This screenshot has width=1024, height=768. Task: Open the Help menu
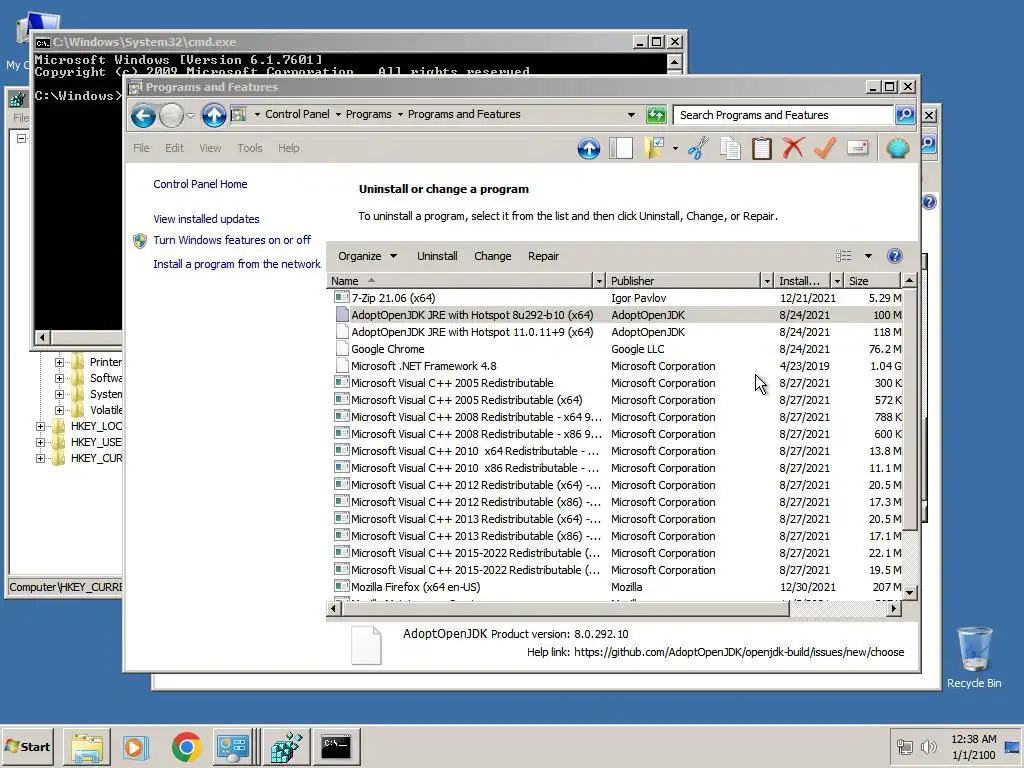coord(288,148)
